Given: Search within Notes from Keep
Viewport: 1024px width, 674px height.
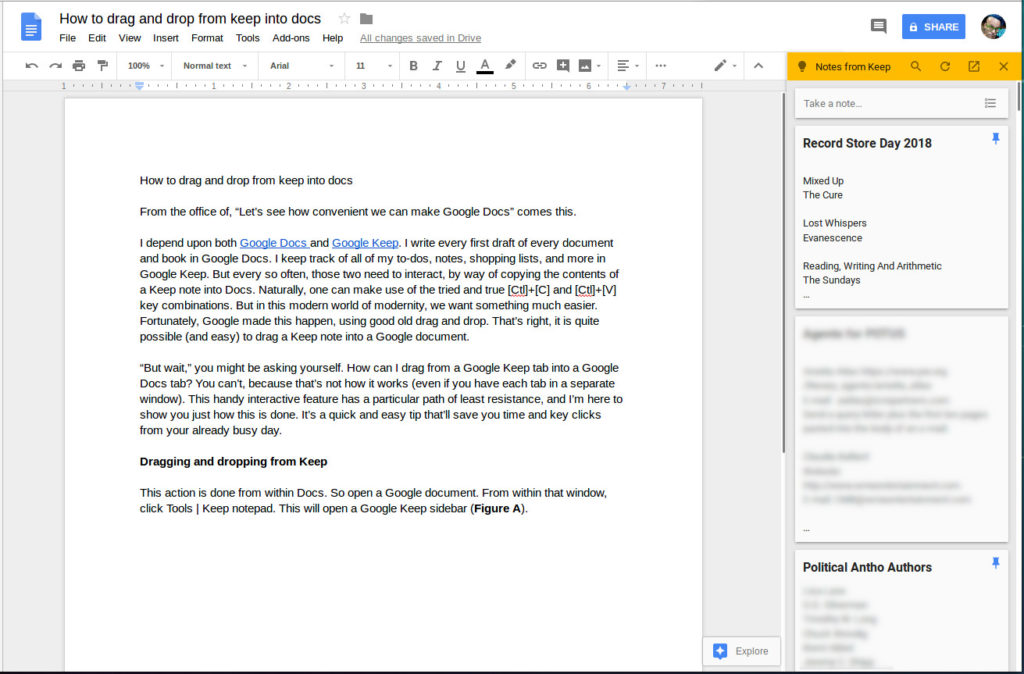Looking at the screenshot, I should [917, 66].
